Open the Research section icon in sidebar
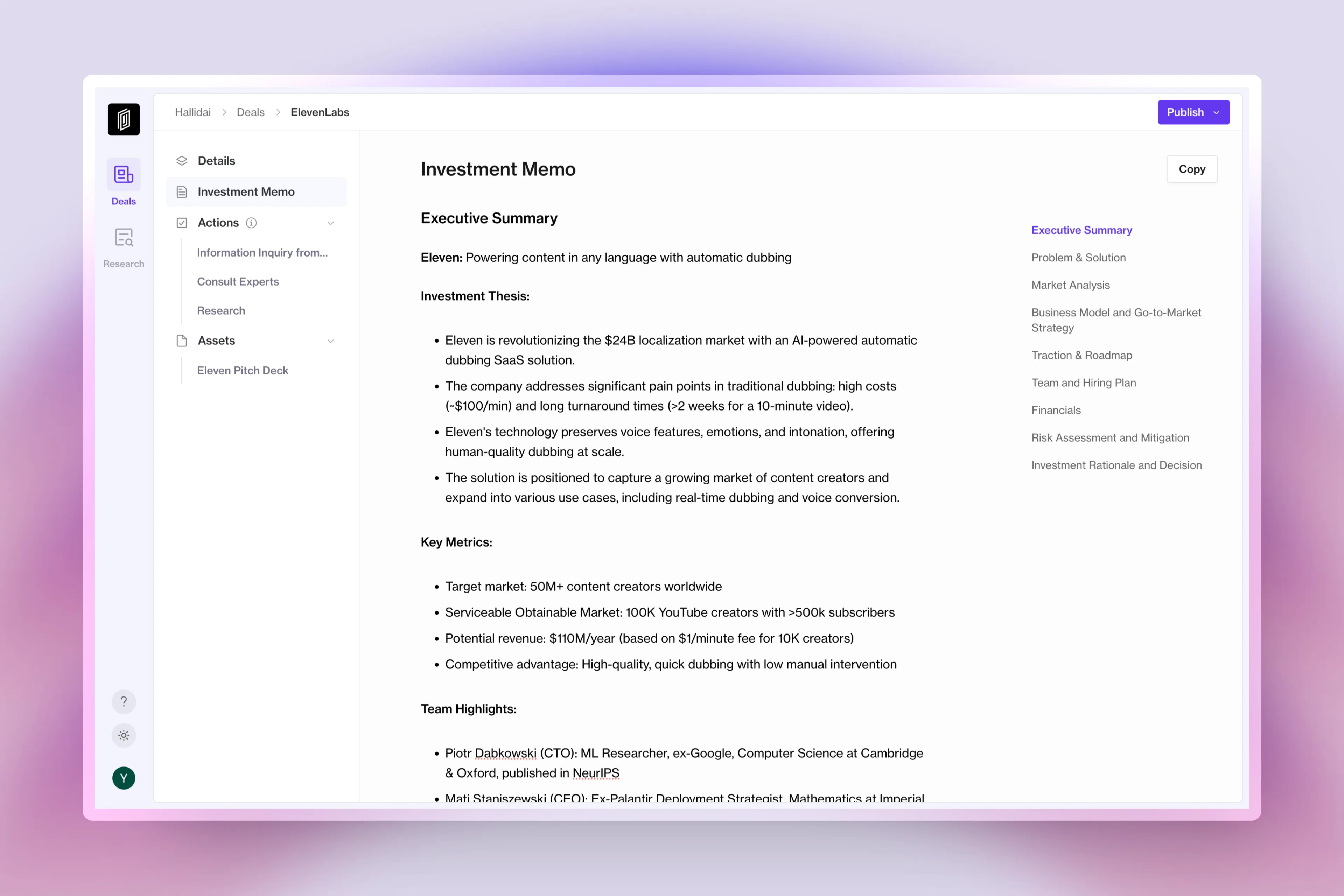Image resolution: width=1344 pixels, height=896 pixels. point(124,237)
